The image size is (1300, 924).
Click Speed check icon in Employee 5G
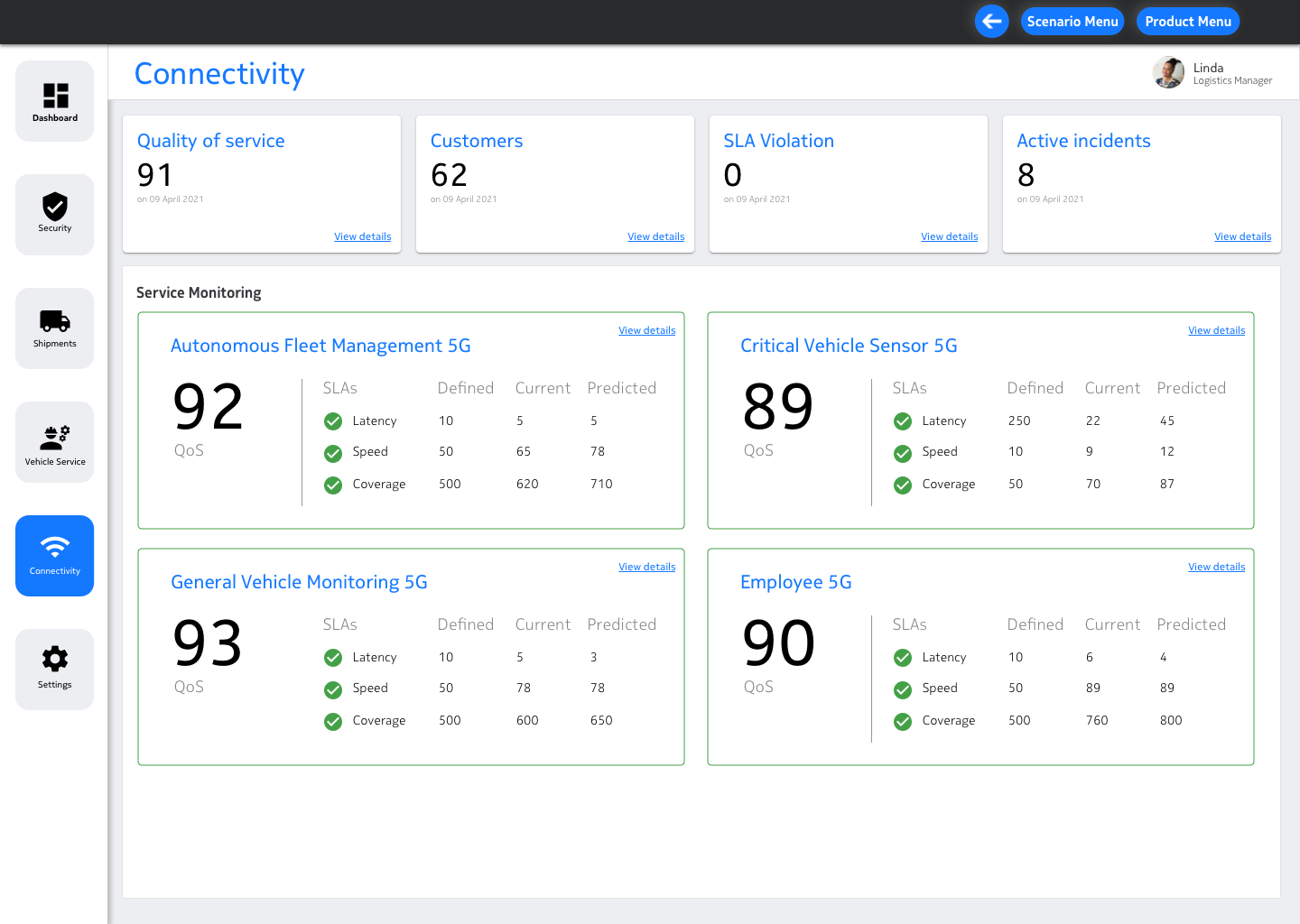coord(903,689)
